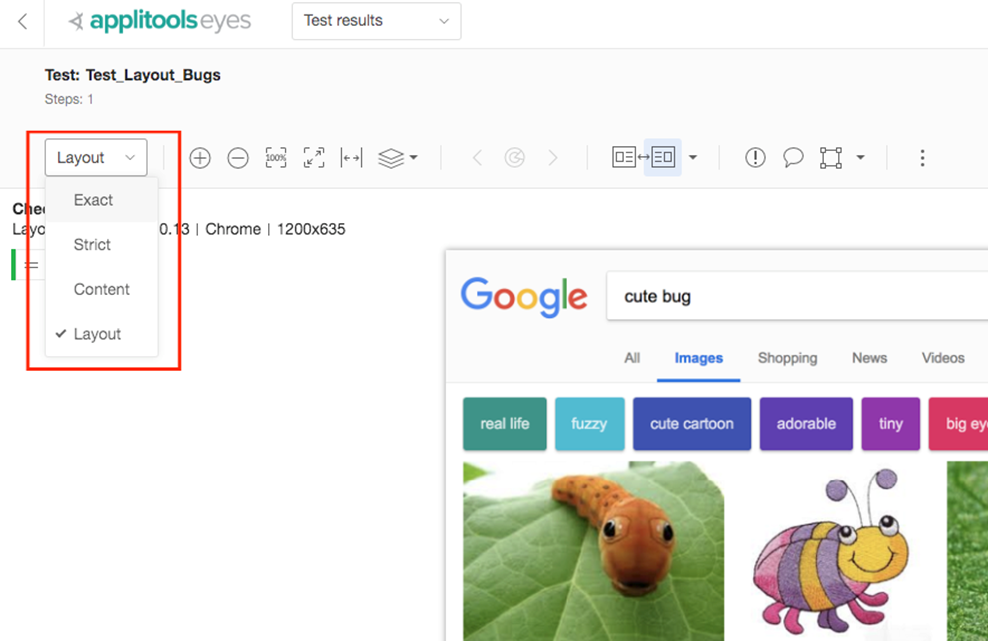The image size is (988, 641).
Task: Set zoom to 100% actual size
Action: click(276, 157)
